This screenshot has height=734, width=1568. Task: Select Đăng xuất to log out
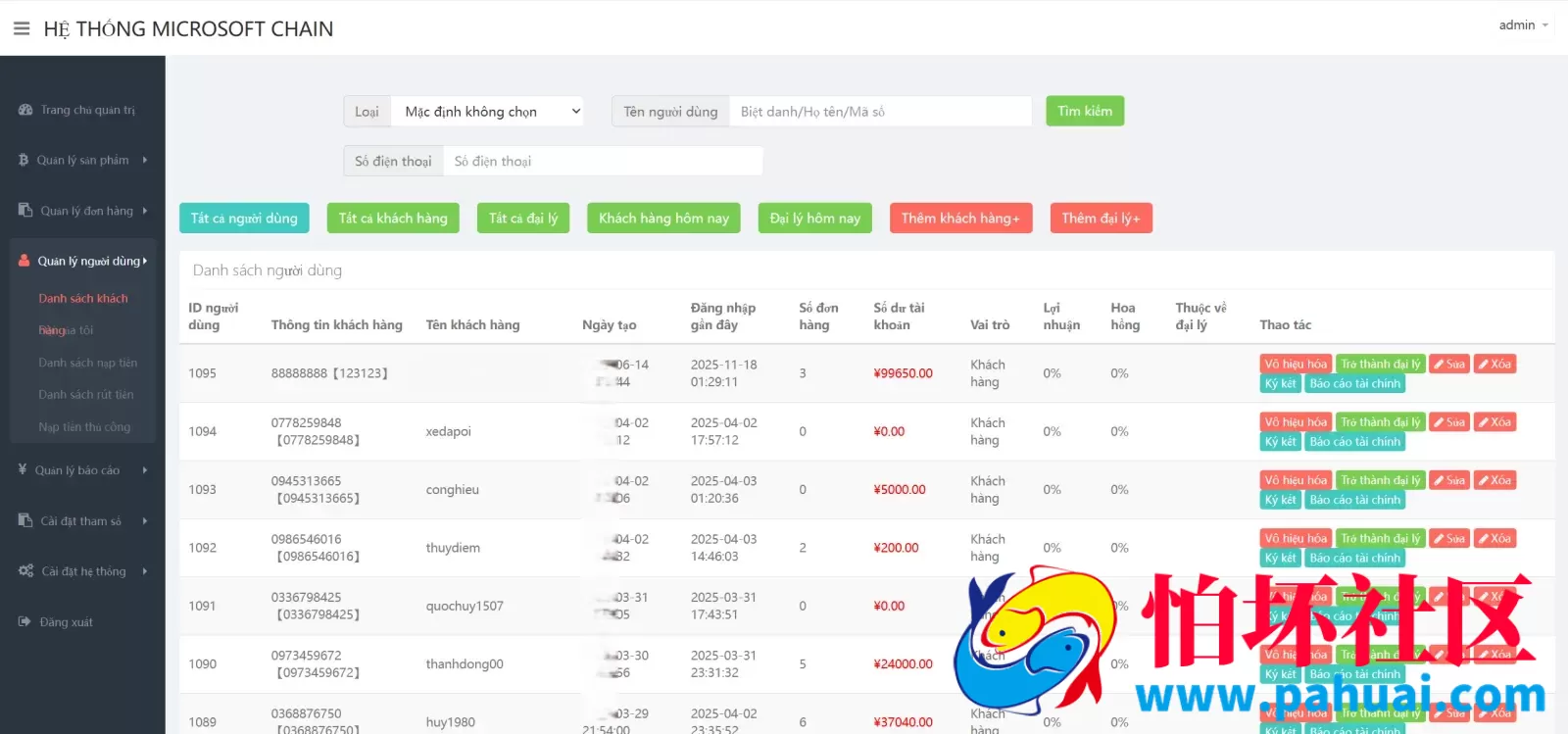pos(66,622)
